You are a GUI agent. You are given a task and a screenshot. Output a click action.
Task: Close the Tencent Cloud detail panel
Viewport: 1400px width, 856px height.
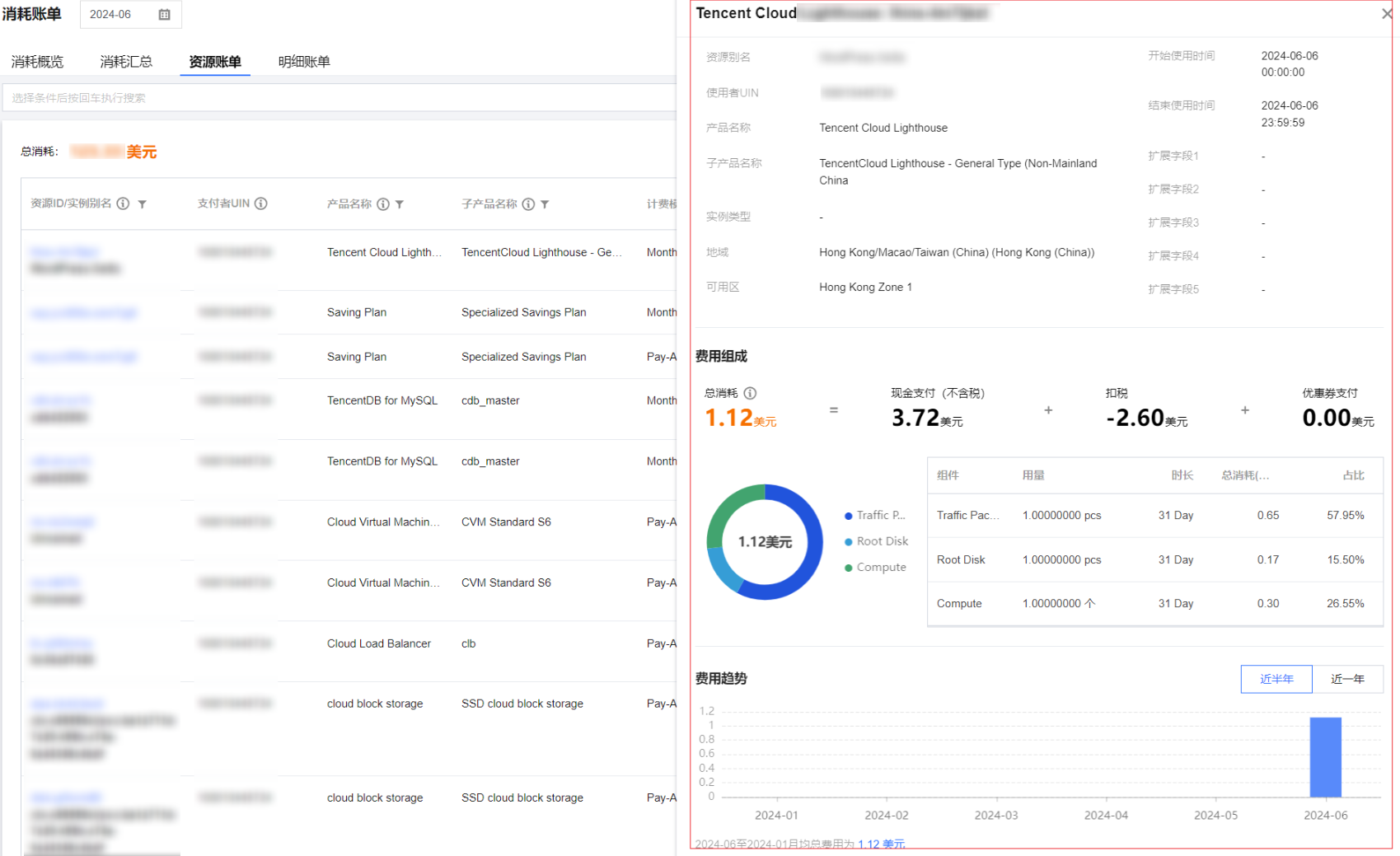(x=1387, y=14)
